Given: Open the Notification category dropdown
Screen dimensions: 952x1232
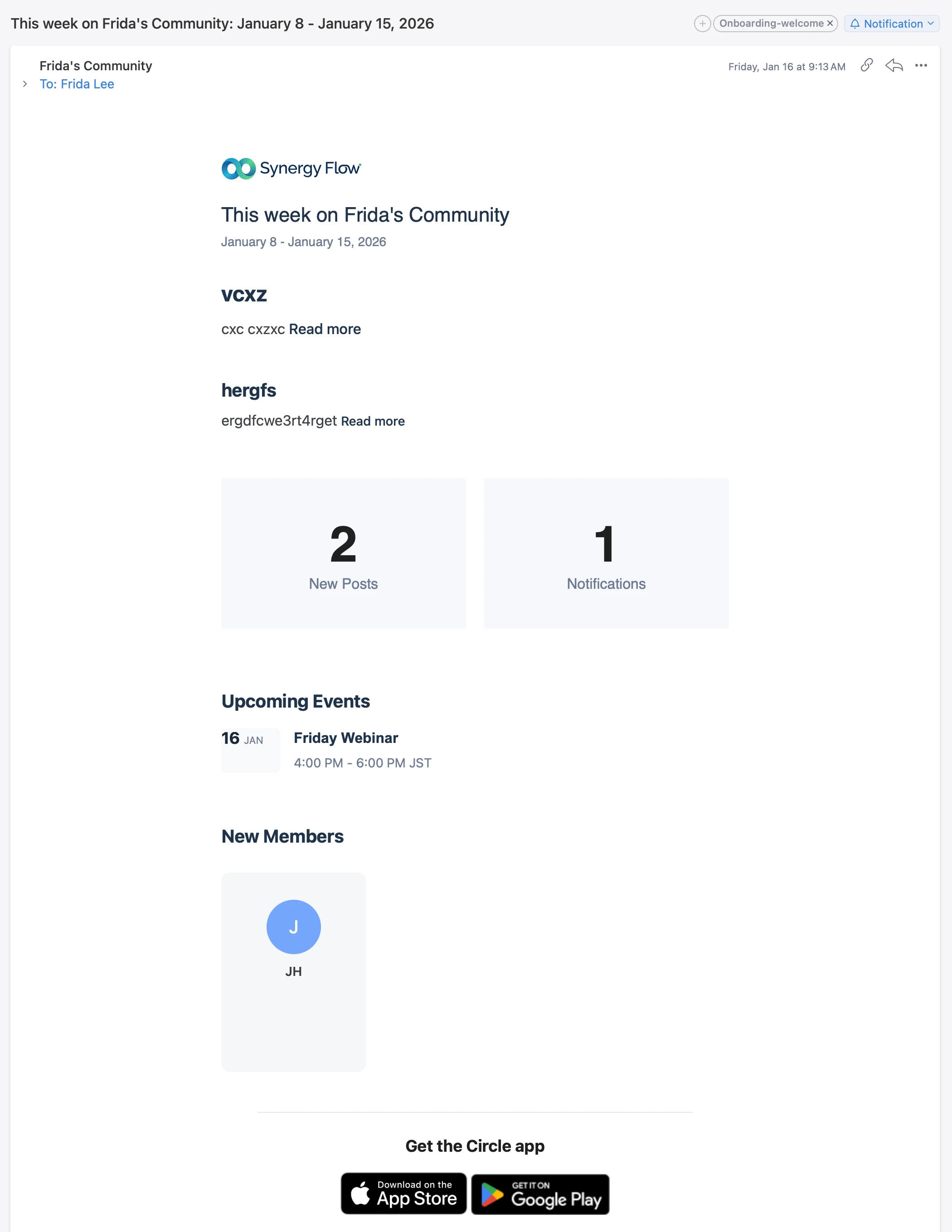Looking at the screenshot, I should tap(892, 24).
